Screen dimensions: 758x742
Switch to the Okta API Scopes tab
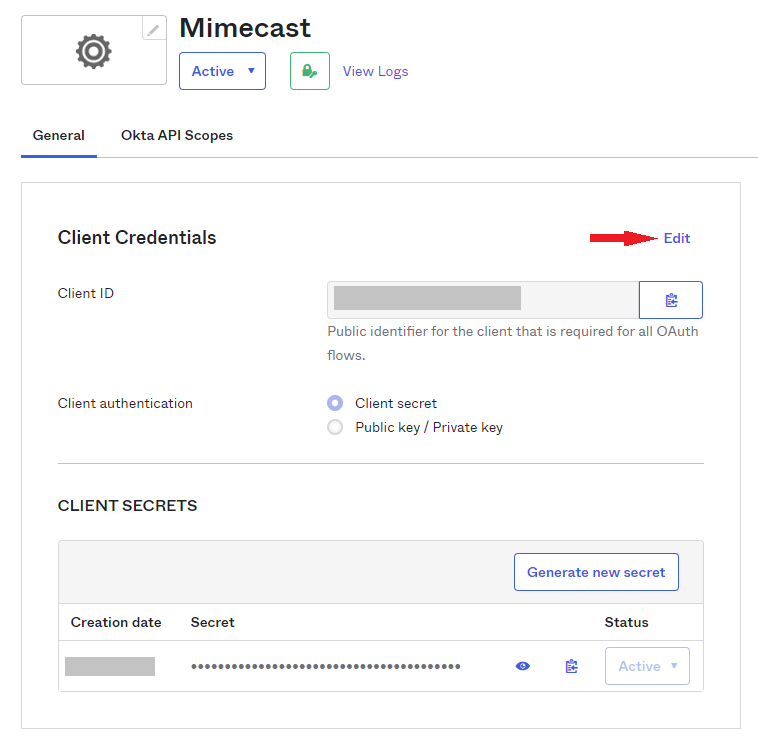point(177,135)
